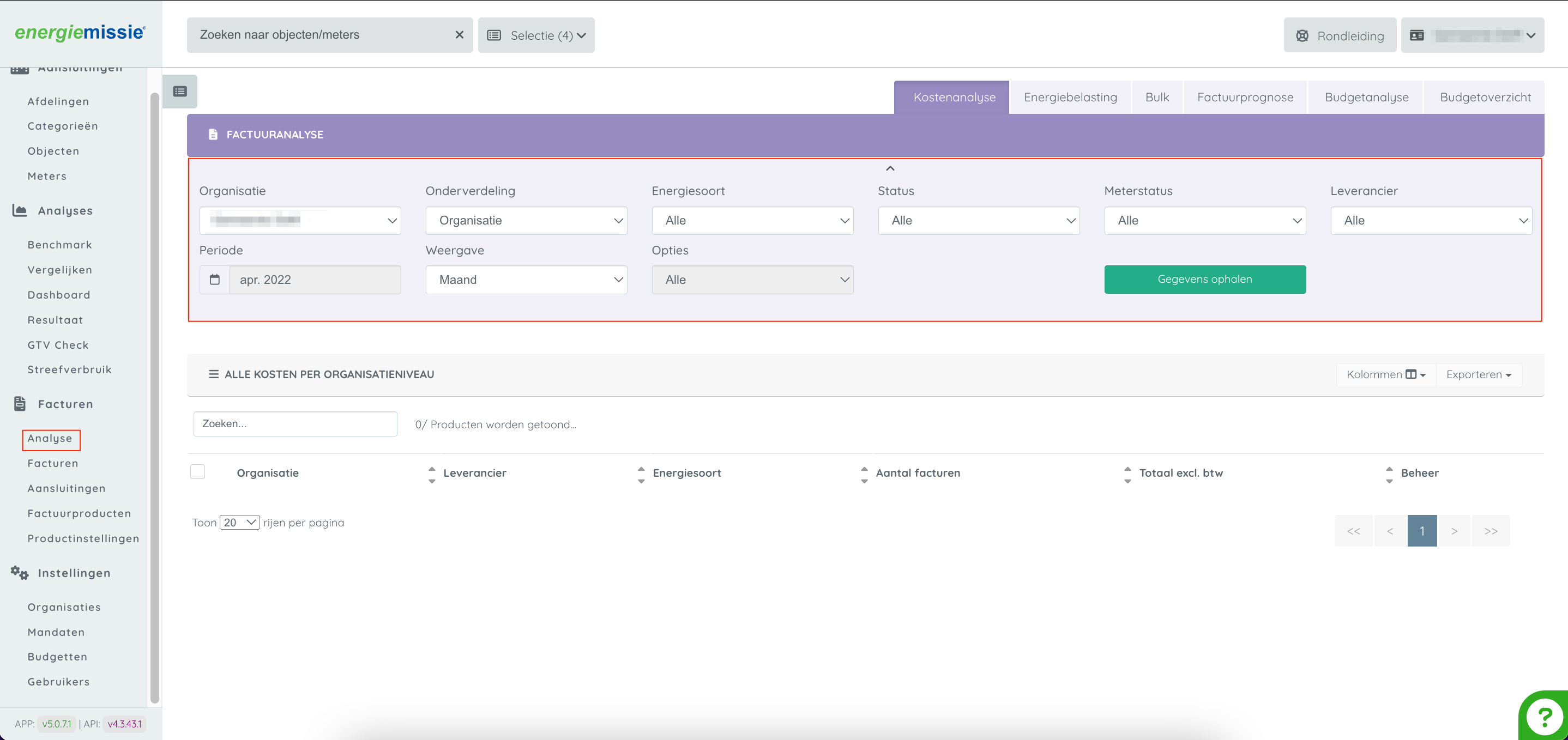
Task: Start the Rondleiding tour
Action: tap(1339, 35)
